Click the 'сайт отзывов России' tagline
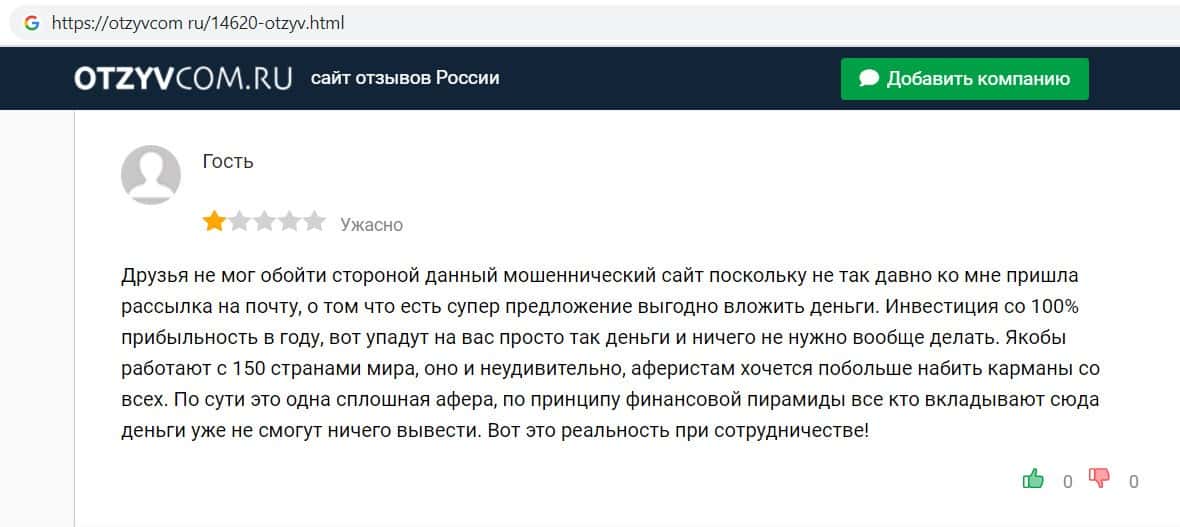 tap(405, 78)
